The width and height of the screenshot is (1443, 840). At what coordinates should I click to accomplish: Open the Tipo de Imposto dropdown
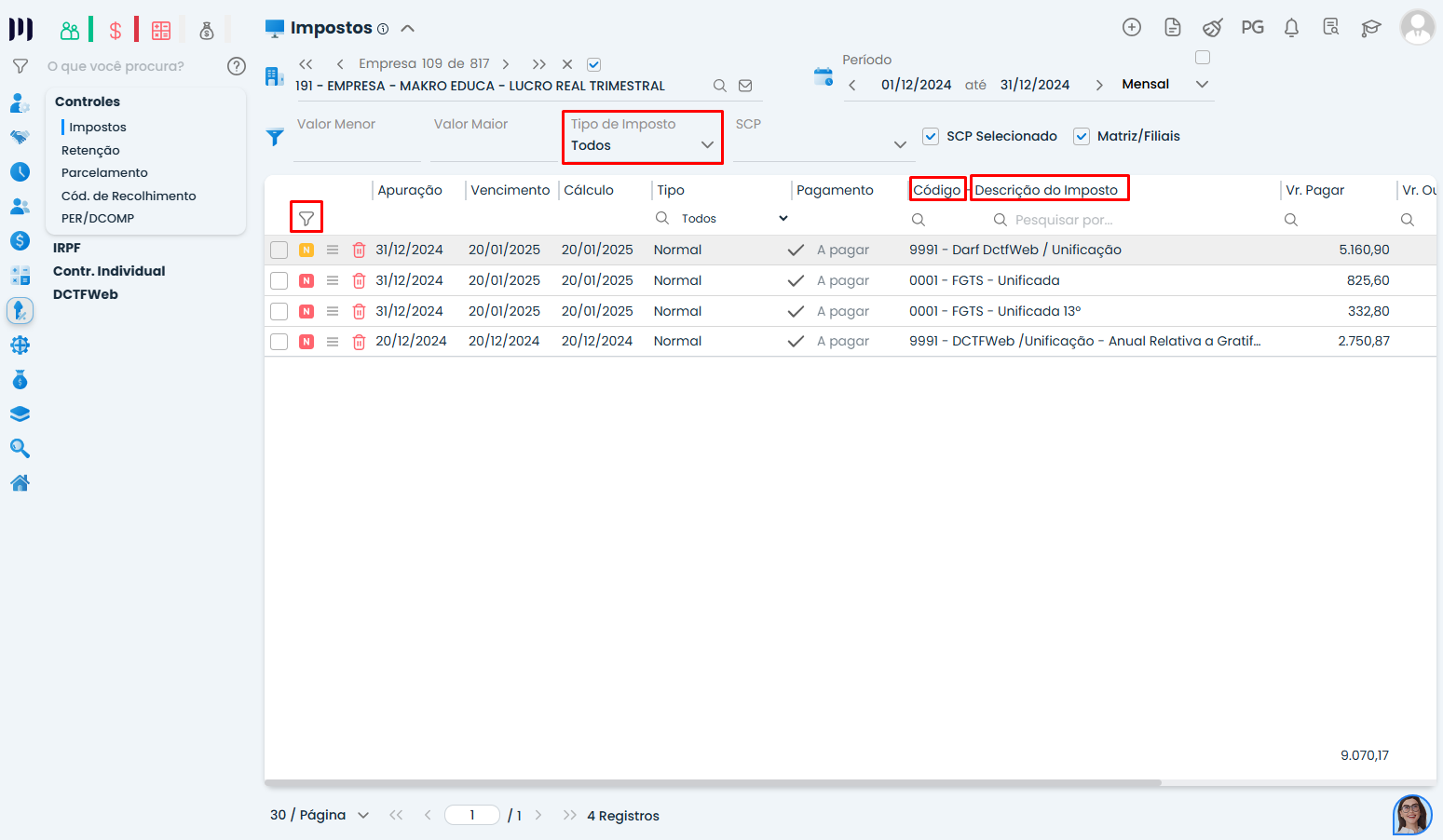tap(643, 145)
